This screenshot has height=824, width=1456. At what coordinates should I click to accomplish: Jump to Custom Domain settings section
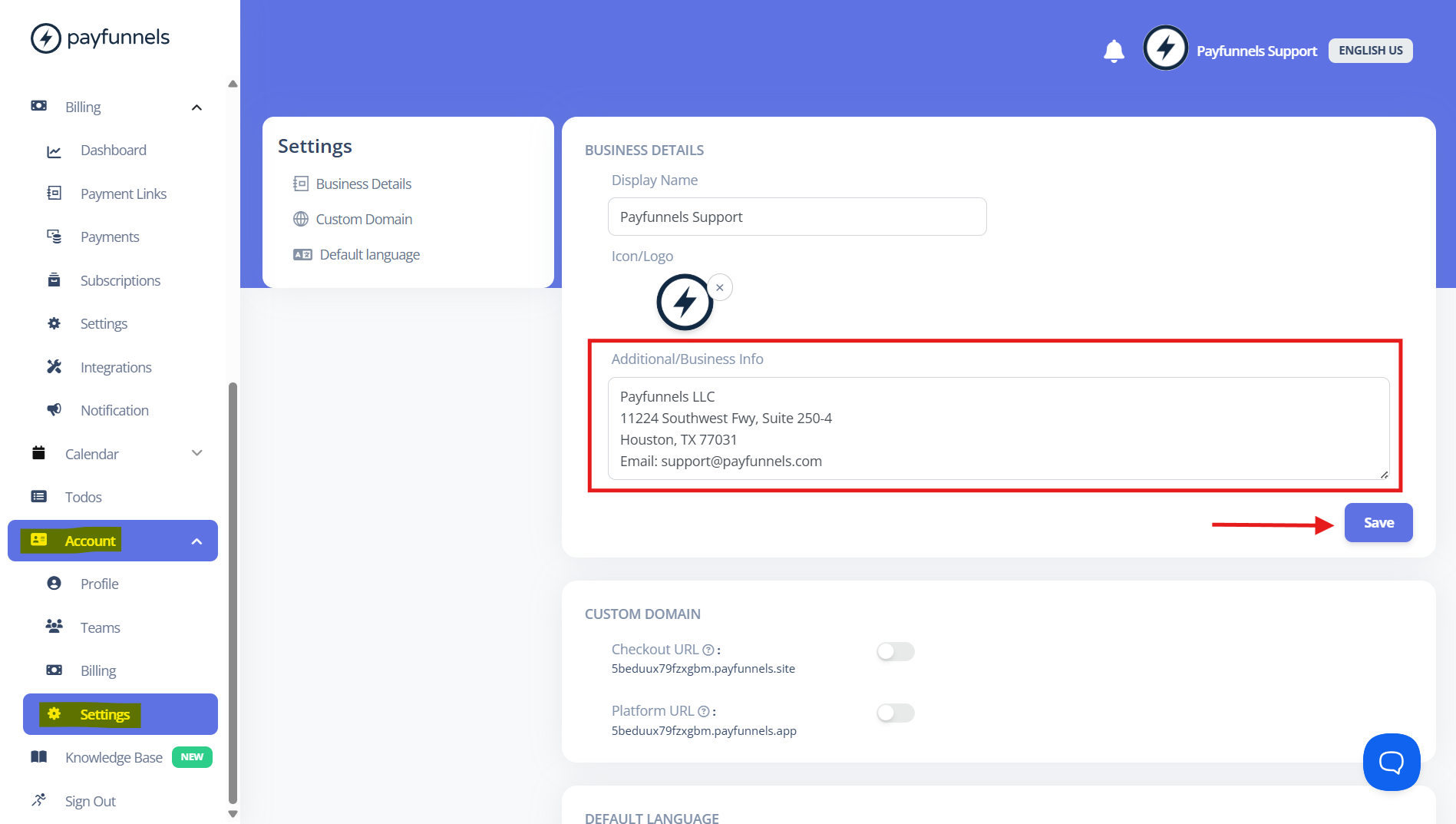pyautogui.click(x=364, y=220)
